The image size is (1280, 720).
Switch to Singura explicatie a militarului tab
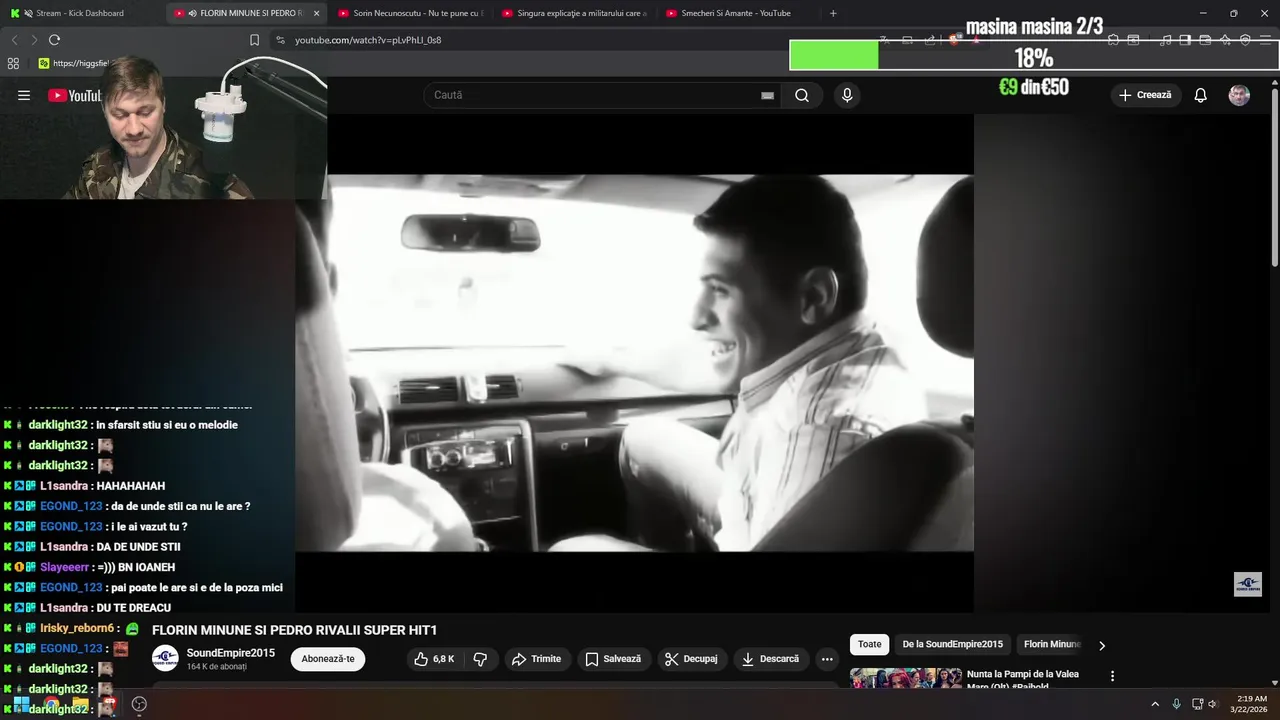(573, 13)
